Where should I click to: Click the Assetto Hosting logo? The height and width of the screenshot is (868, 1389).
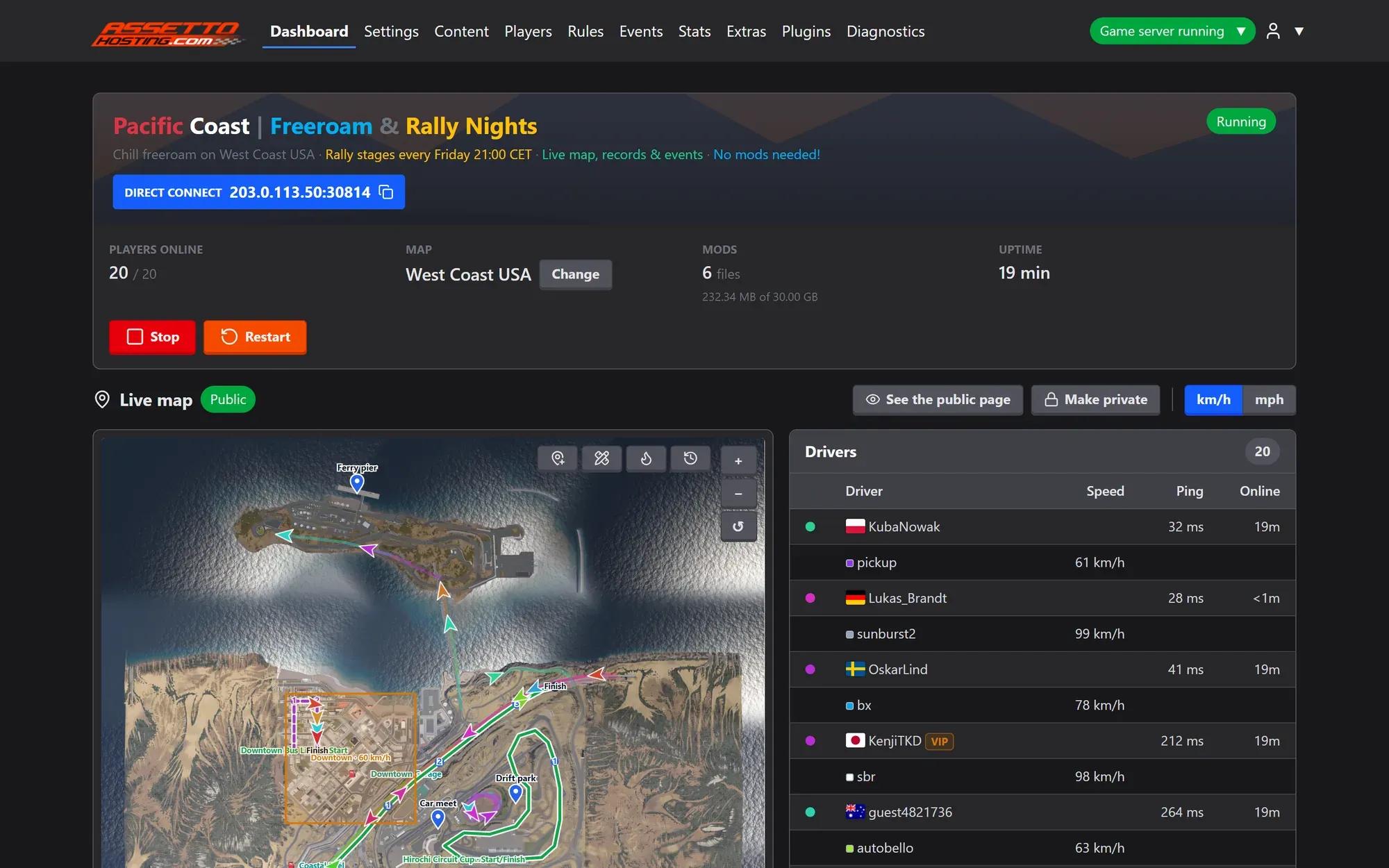point(167,33)
